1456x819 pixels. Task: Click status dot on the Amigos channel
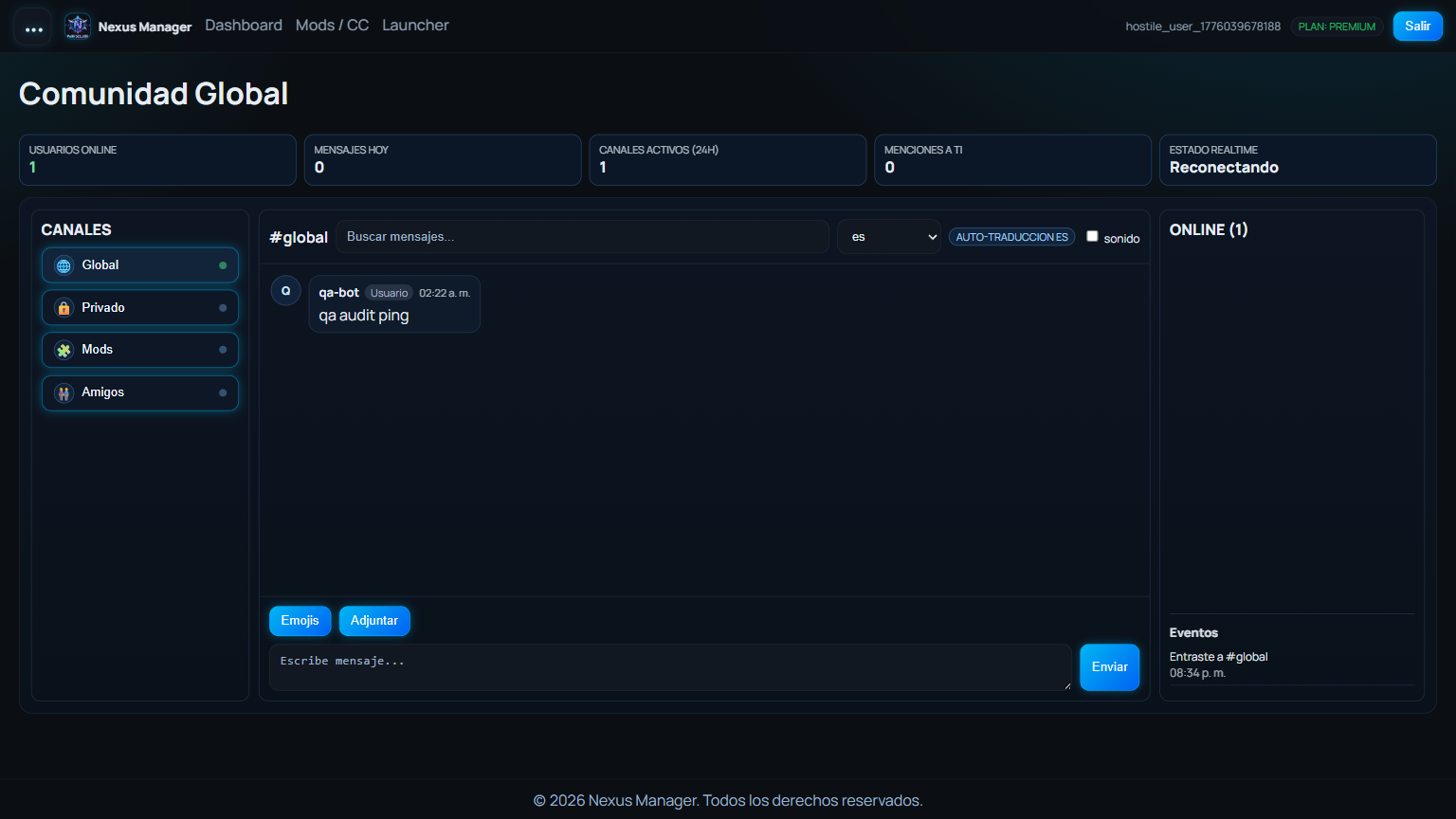point(223,392)
